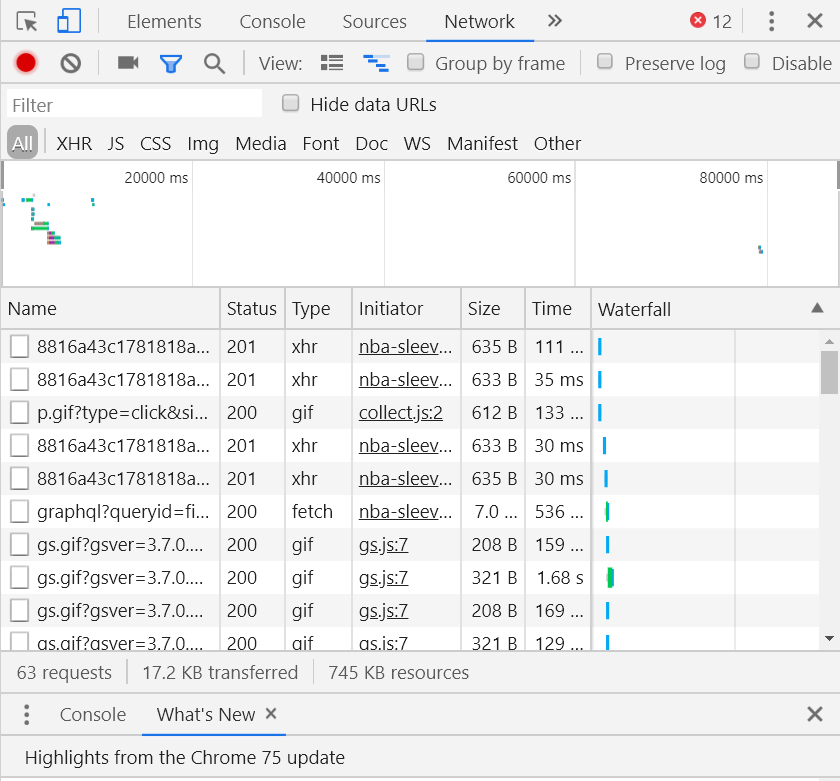
Task: Show the overview waterfall view icon
Action: (376, 63)
